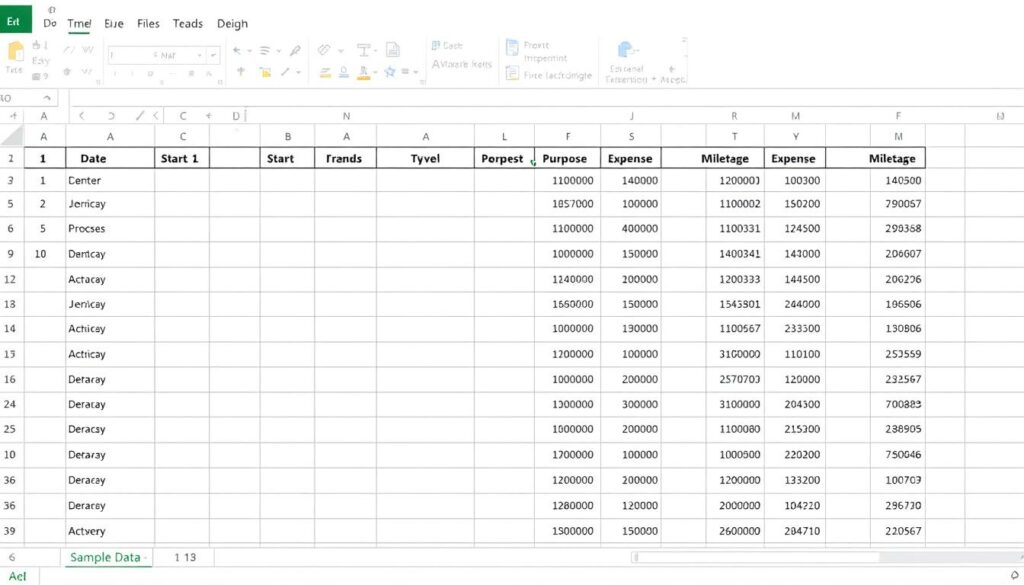Click the Select All corner triangle
The height and width of the screenshot is (585, 1024).
click(12, 136)
